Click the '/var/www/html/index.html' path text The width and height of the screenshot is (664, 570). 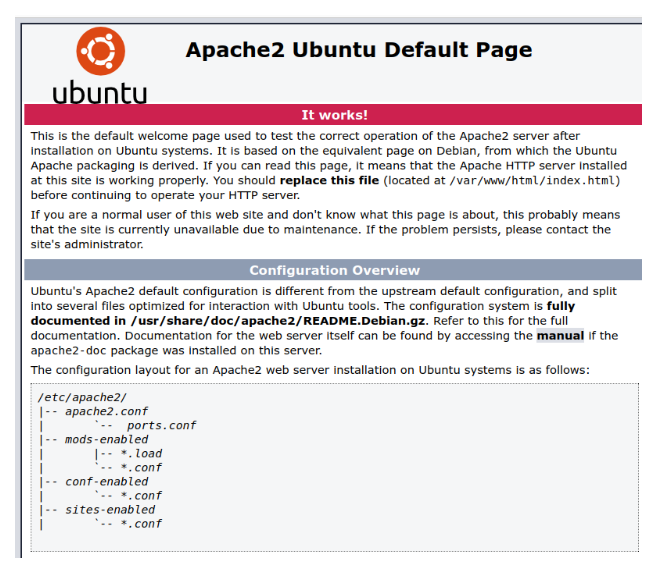click(x=531, y=181)
